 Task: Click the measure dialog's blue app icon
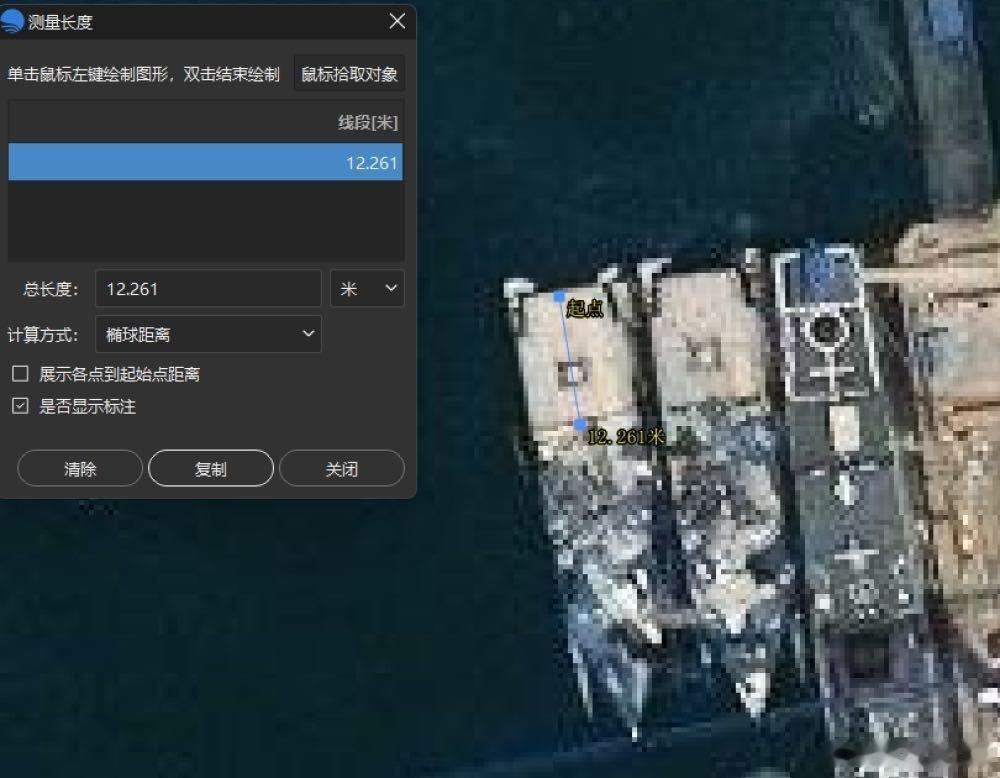click(14, 21)
